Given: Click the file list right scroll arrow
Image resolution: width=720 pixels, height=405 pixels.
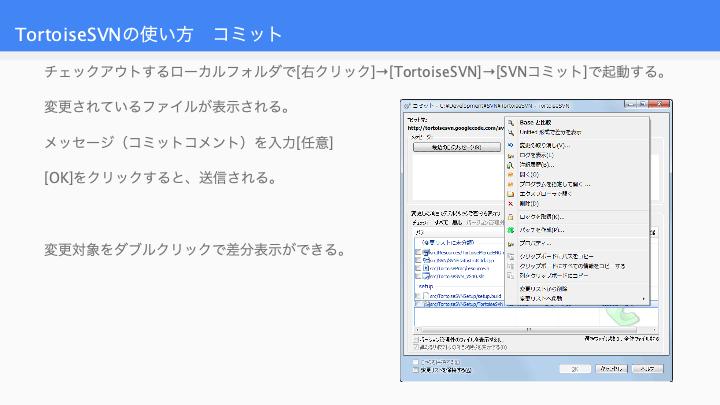Looking at the screenshot, I should coord(654,330).
